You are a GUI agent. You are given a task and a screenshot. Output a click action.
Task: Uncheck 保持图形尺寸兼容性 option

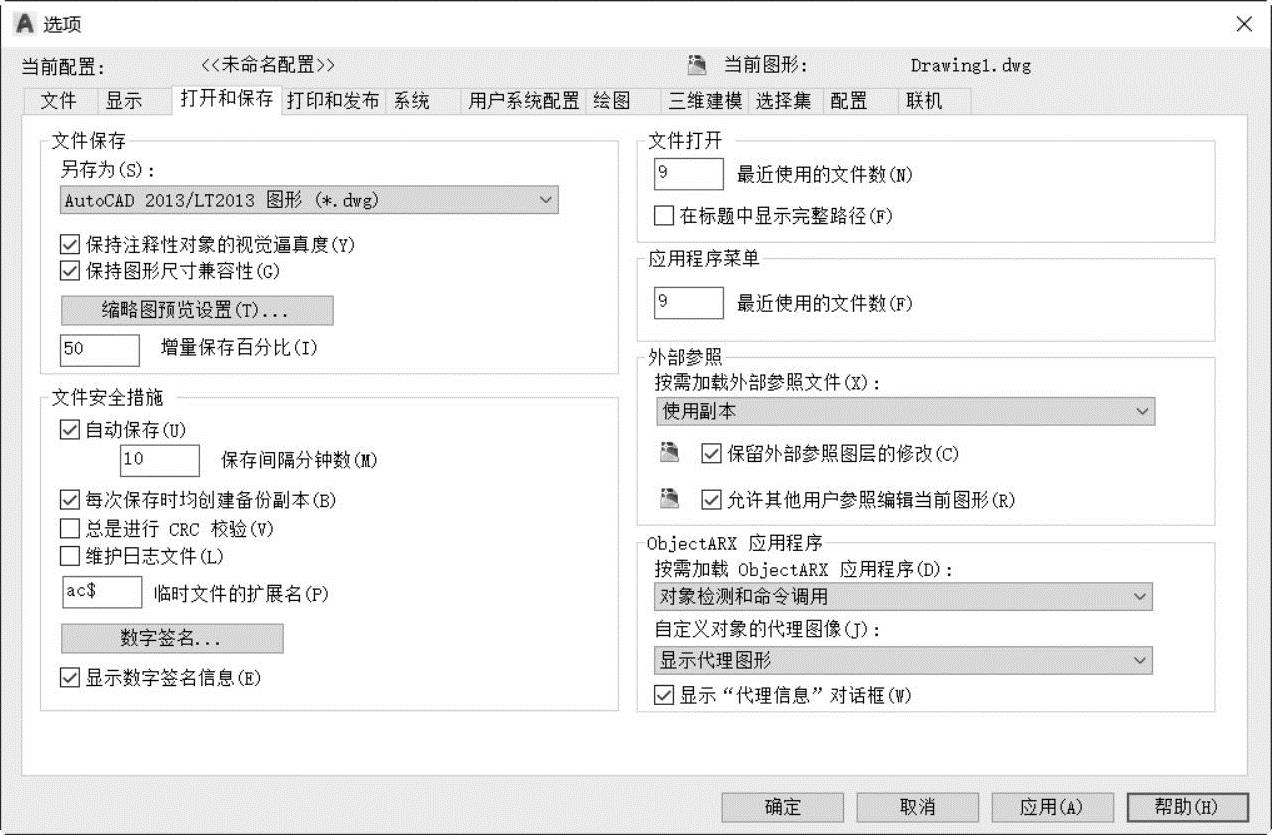pos(69,270)
